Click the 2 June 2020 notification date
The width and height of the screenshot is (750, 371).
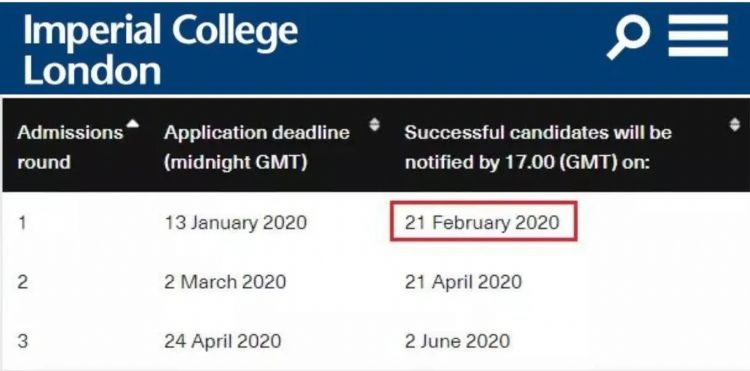pyautogui.click(x=457, y=341)
